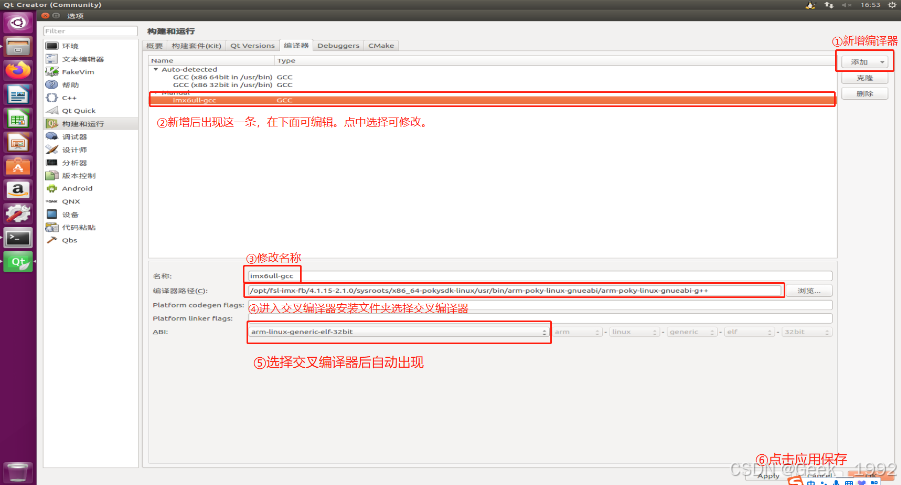Open the 'elf' format dropdown
The width and height of the screenshot is (901, 485).
click(749, 332)
